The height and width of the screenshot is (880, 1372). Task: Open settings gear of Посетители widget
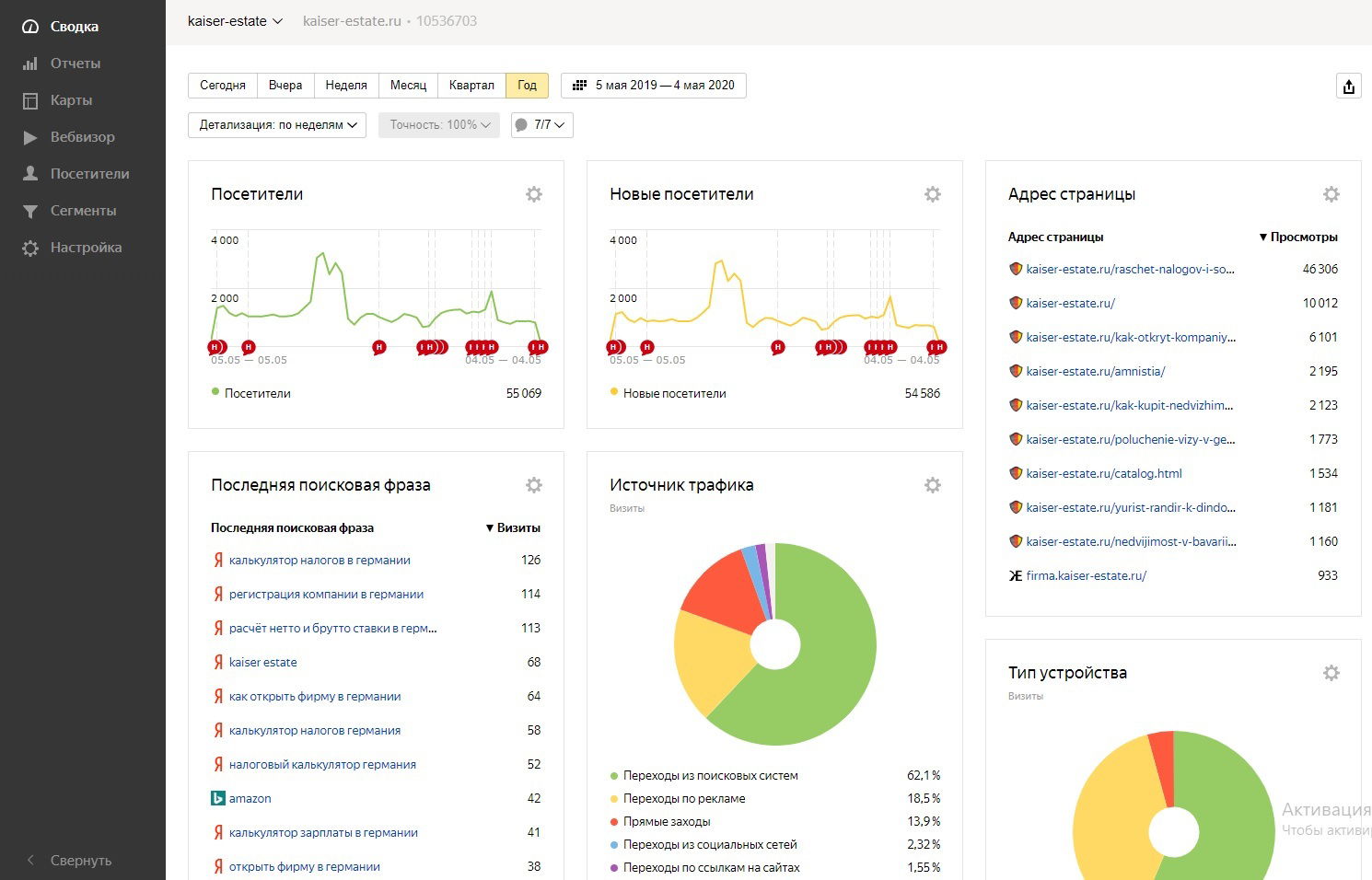point(534,194)
